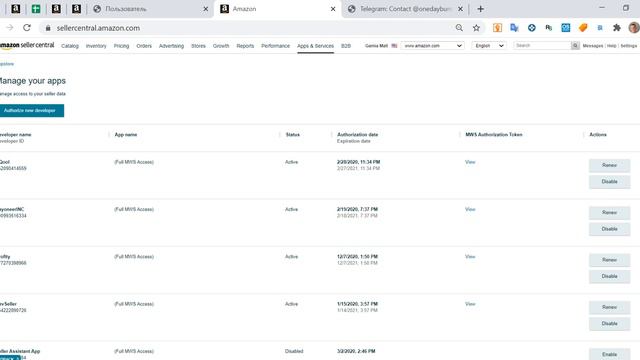
Task: Reload the current page
Action: point(27,28)
